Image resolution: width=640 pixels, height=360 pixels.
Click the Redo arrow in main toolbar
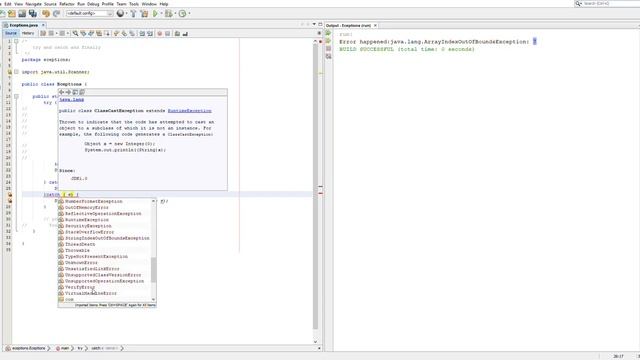(56, 13)
